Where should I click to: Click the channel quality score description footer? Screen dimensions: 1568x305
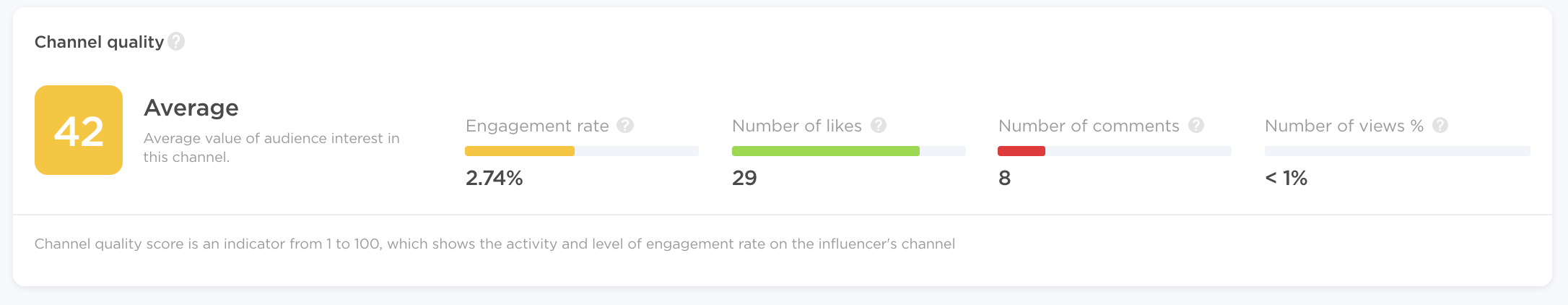coord(495,244)
